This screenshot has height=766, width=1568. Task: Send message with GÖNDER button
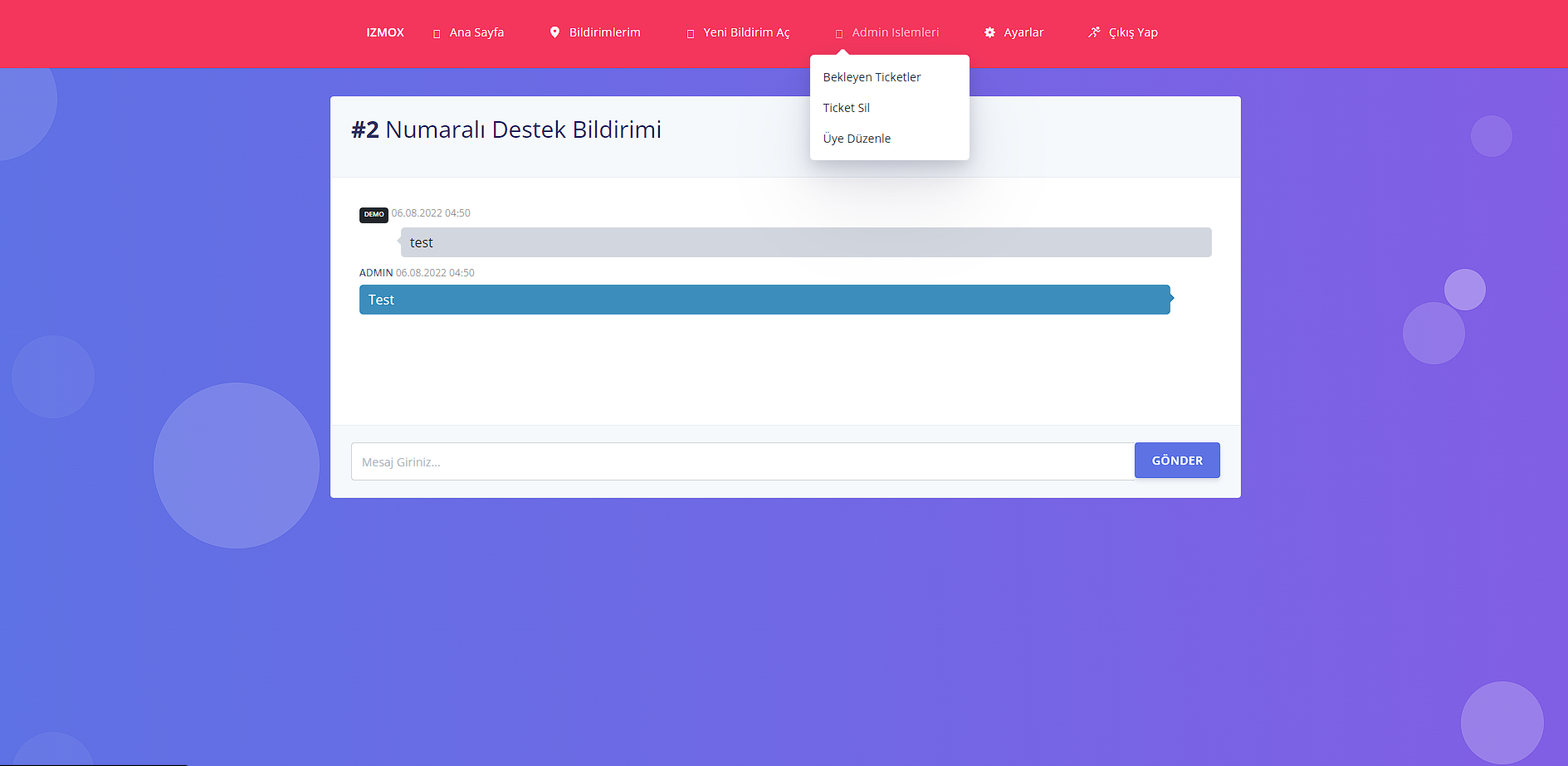1177,461
